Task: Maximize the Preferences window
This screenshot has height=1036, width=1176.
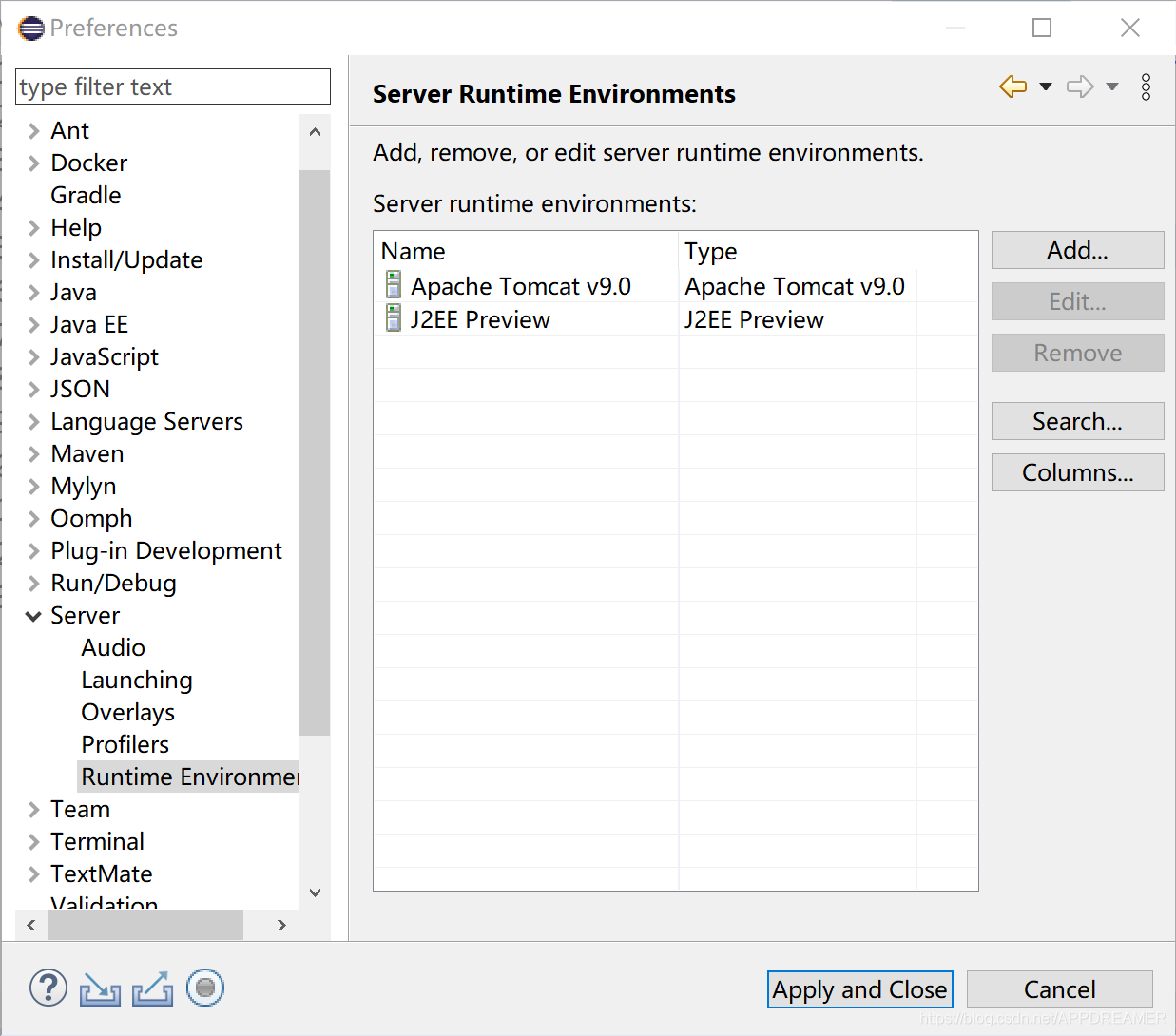Action: [x=1042, y=28]
